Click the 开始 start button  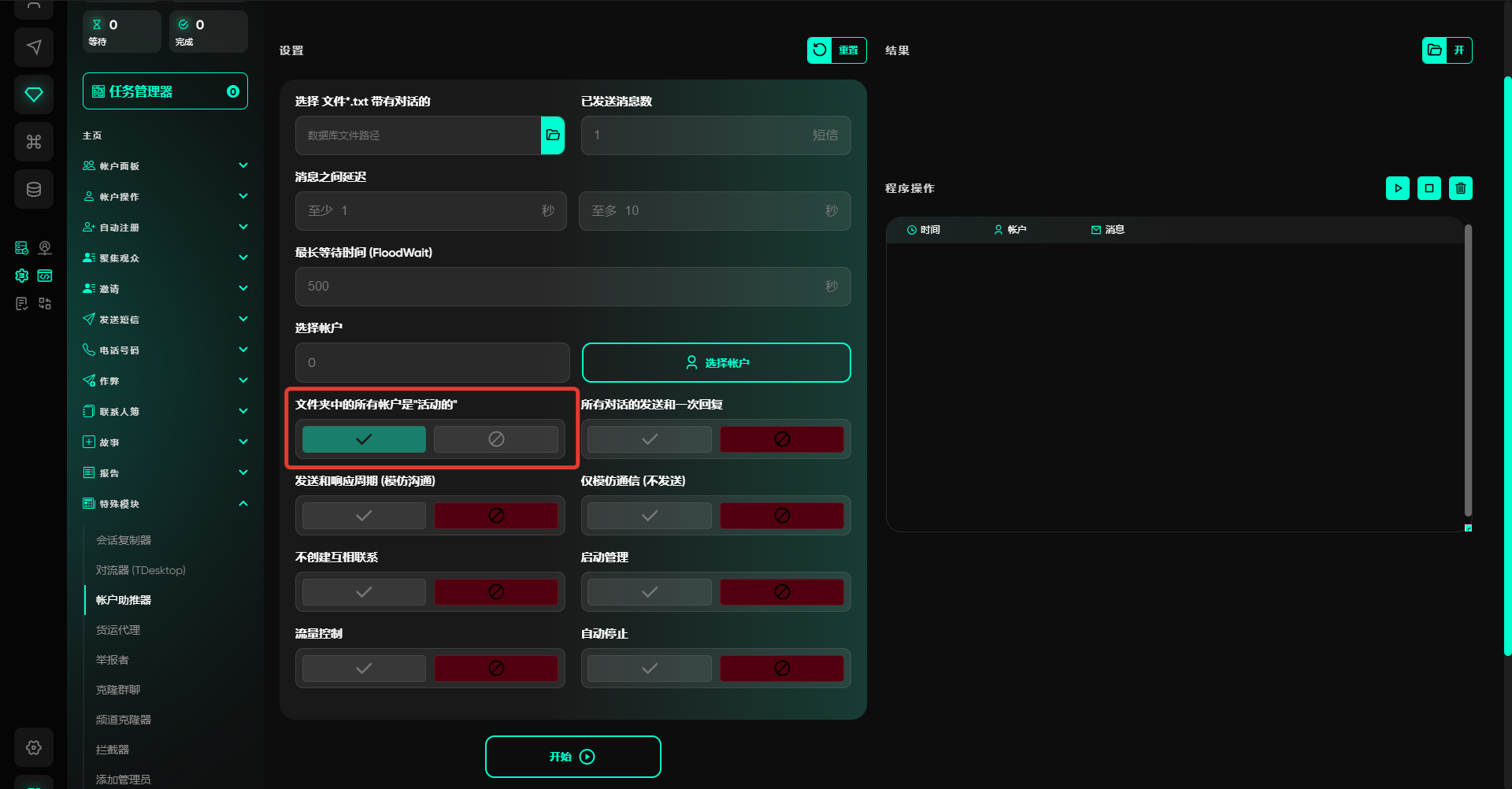click(573, 757)
